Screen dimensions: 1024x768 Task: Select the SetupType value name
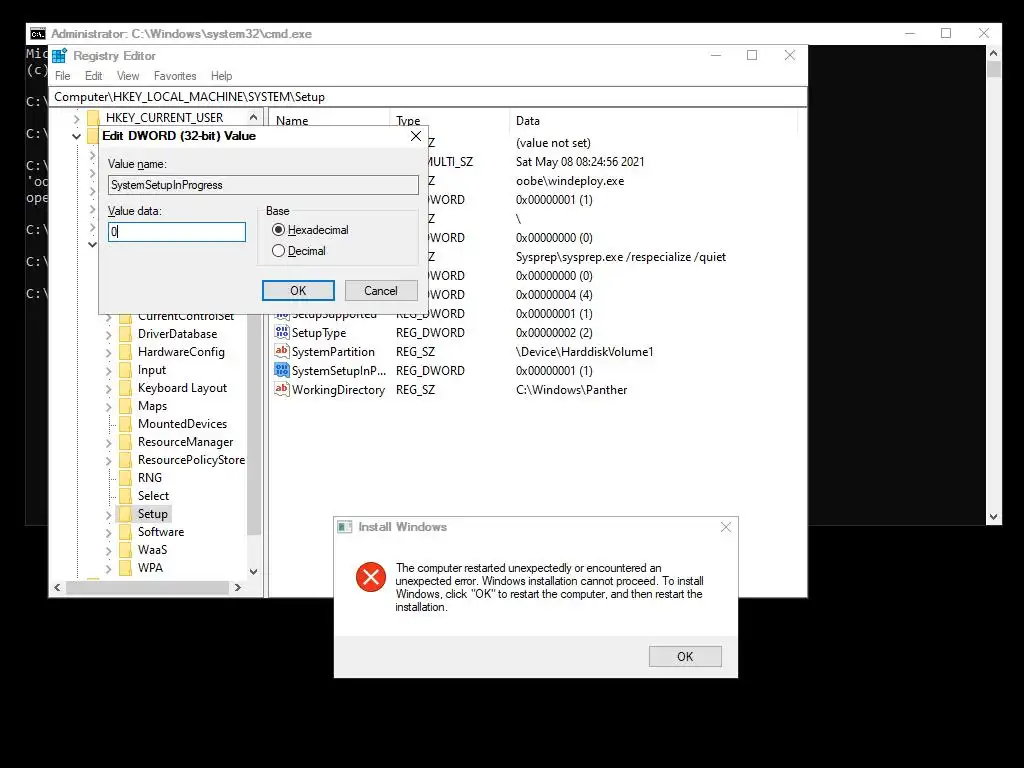point(319,333)
